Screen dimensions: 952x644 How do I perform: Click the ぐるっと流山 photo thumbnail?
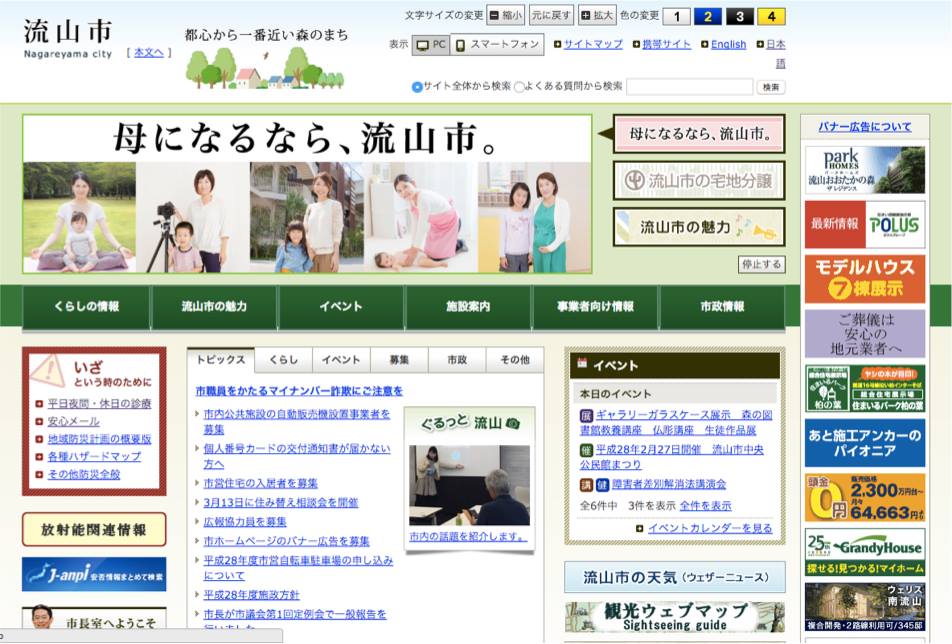click(469, 486)
